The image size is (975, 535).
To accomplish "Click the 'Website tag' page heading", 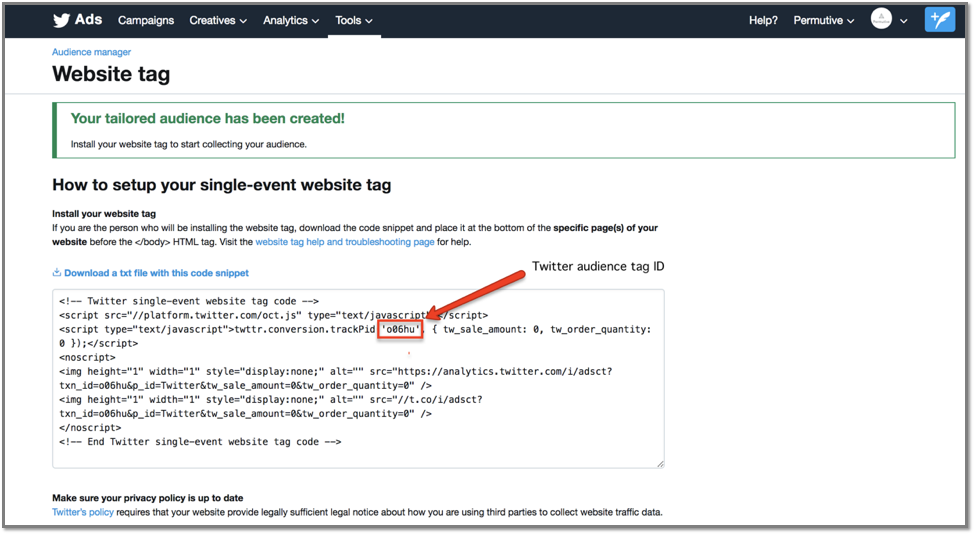I will coord(111,74).
